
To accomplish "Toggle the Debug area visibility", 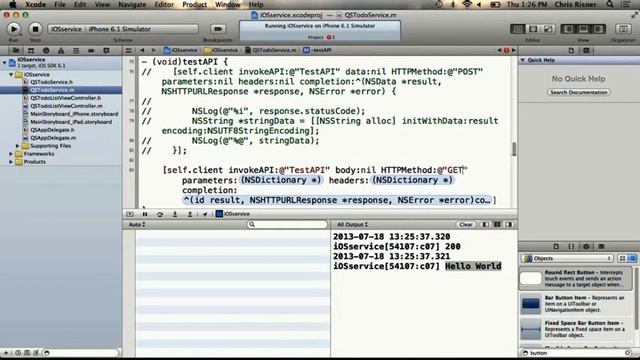I will point(583,29).
